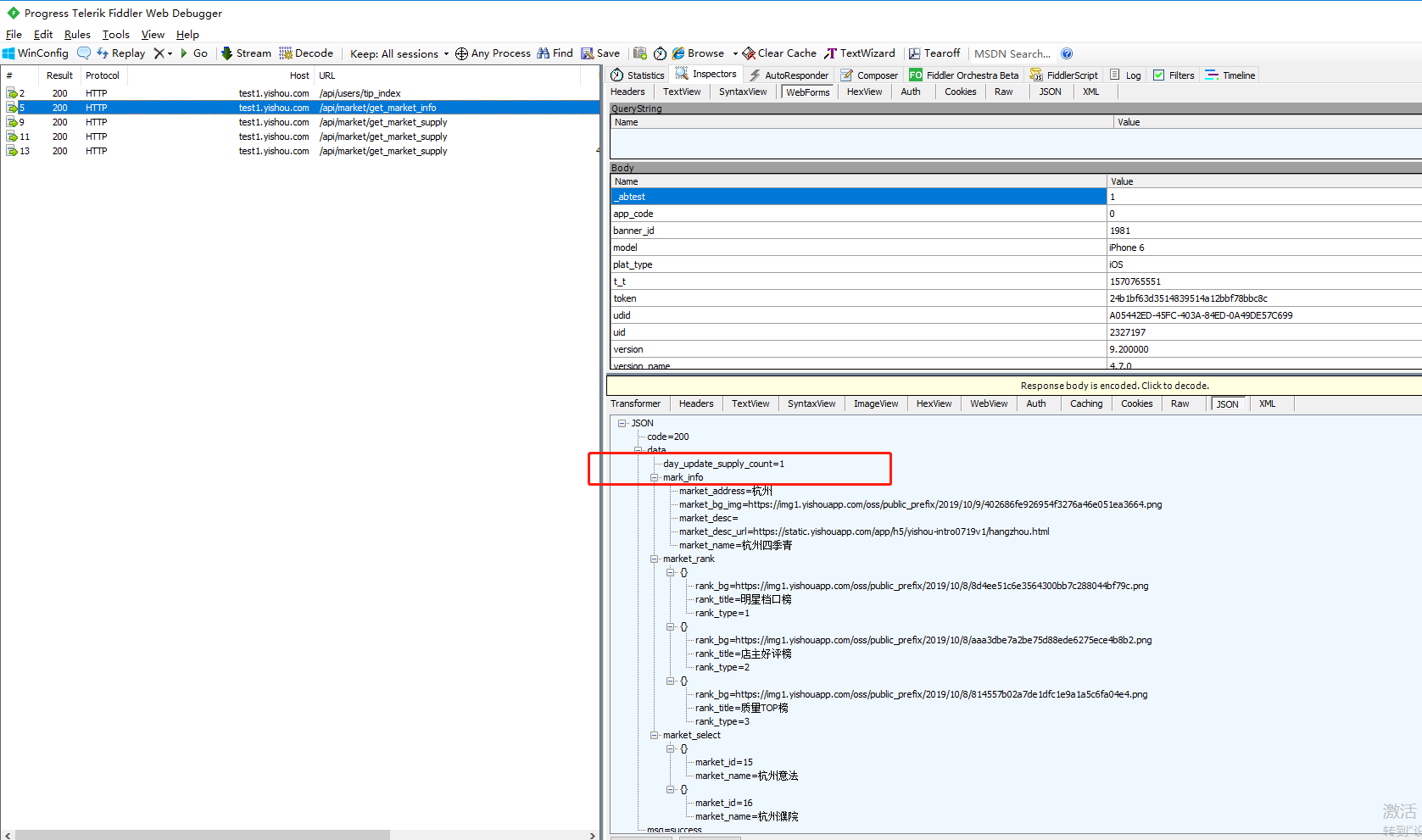Select response Transformer tab
Viewport: 1422px width, 840px height.
(x=635, y=403)
